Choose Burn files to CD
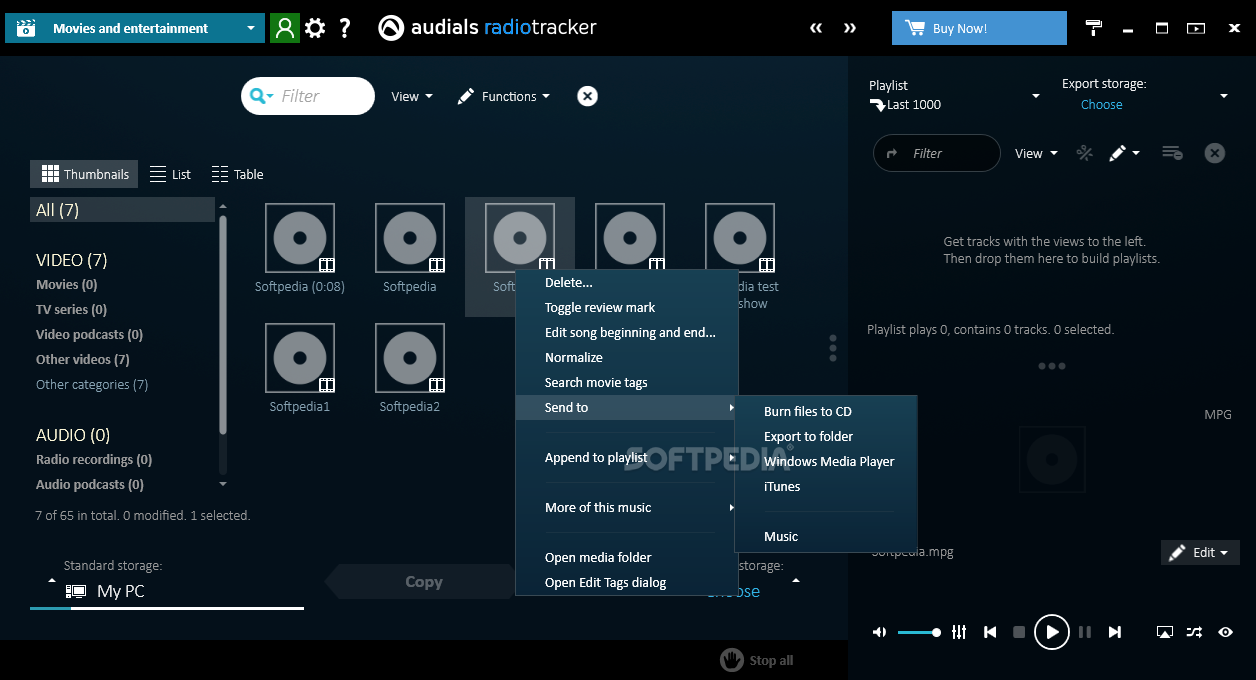 pos(826,411)
